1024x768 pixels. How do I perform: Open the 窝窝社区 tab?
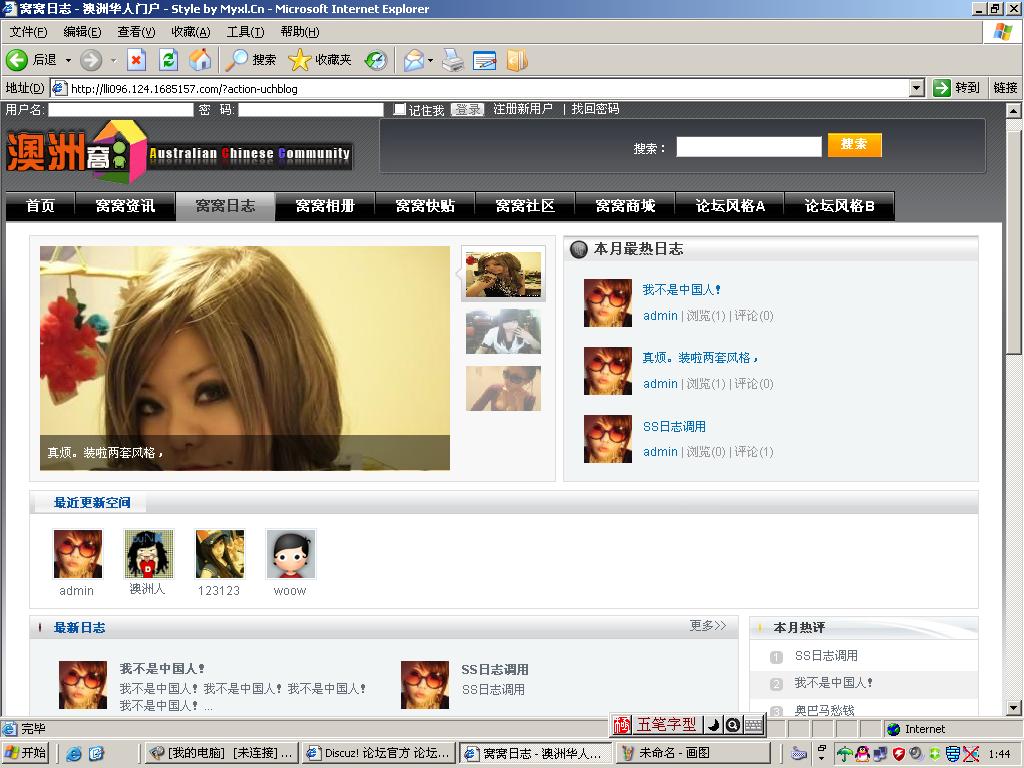[x=525, y=206]
